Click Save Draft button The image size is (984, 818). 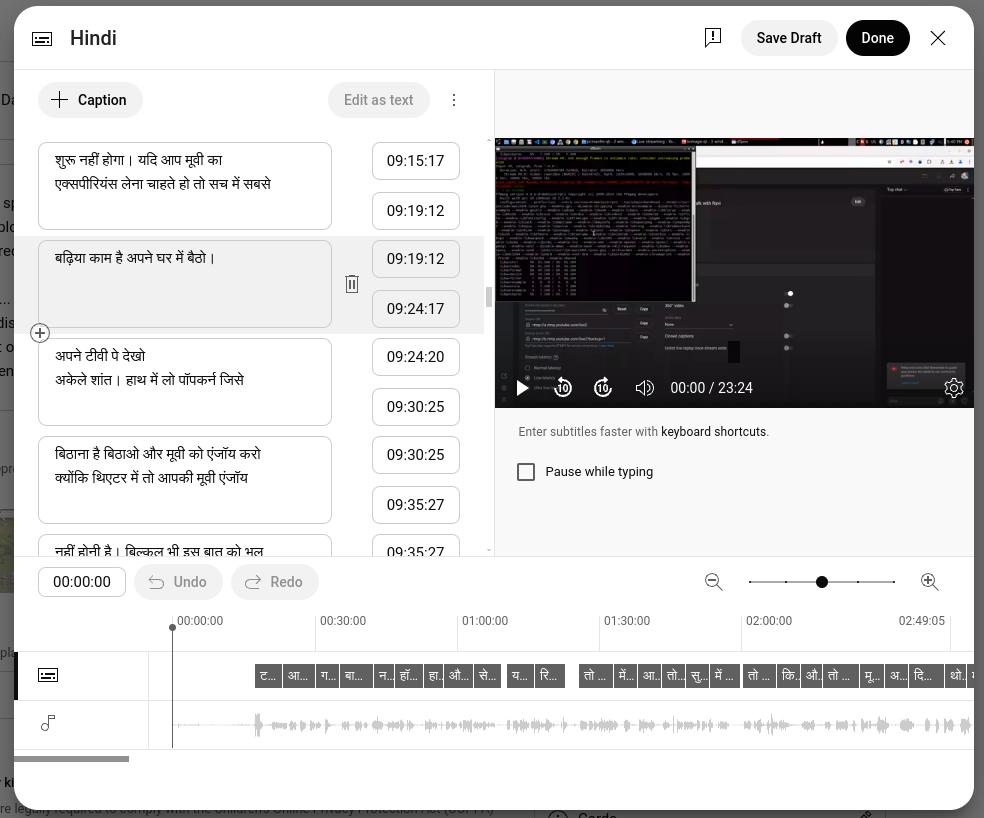788,38
